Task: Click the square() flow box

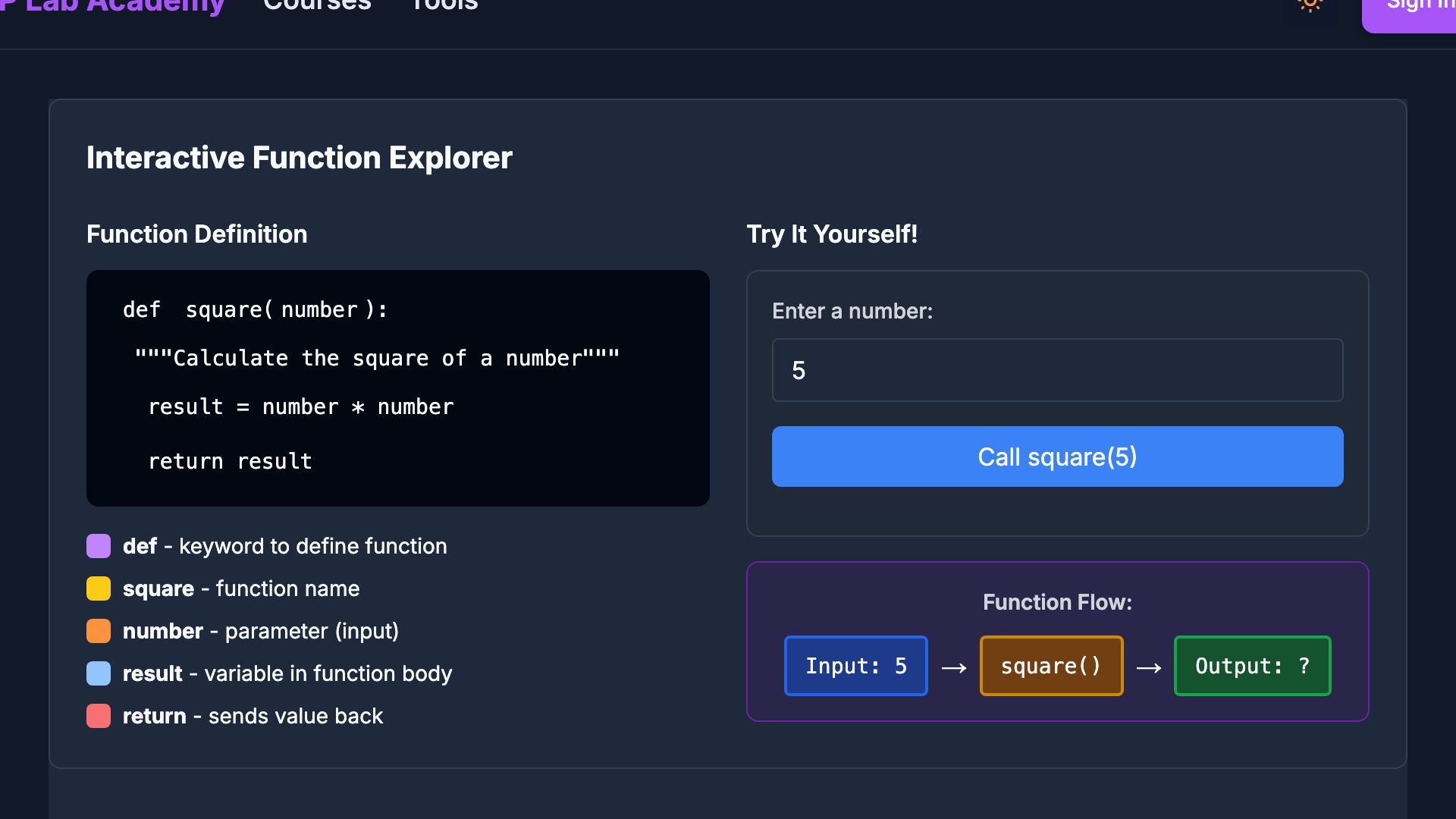Action: tap(1051, 666)
